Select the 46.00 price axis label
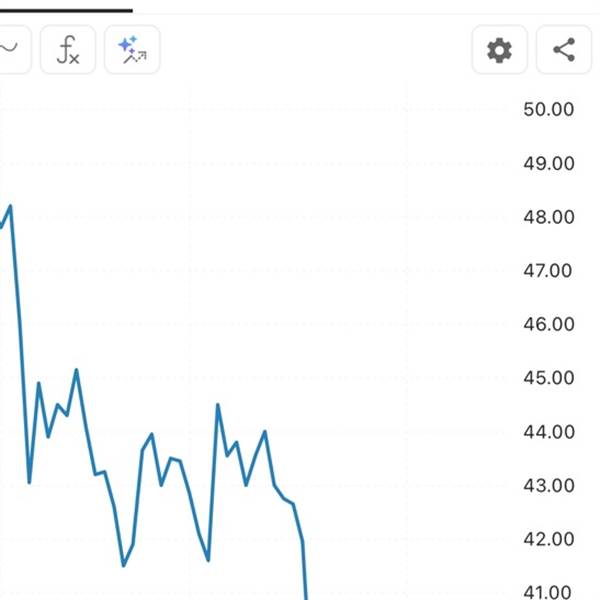 coord(549,324)
